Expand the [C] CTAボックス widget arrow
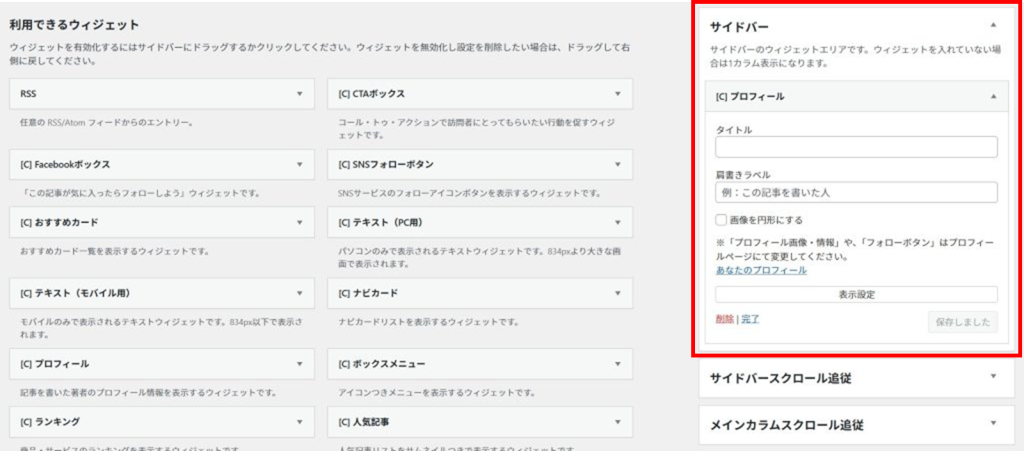Image resolution: width=1024 pixels, height=451 pixels. [x=618, y=93]
